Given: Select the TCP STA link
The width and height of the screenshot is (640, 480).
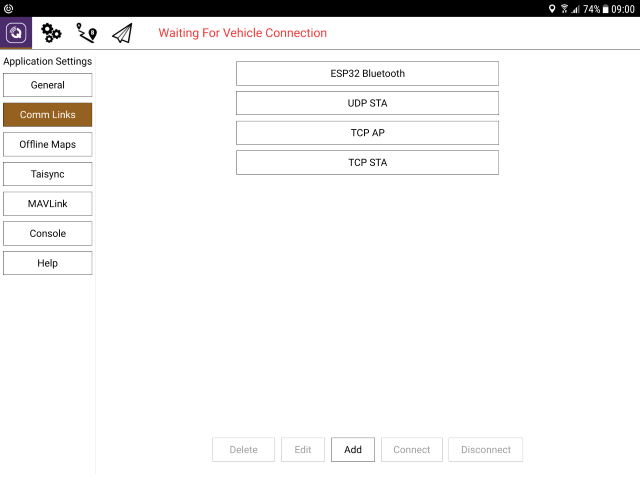Looking at the screenshot, I should click(367, 162).
